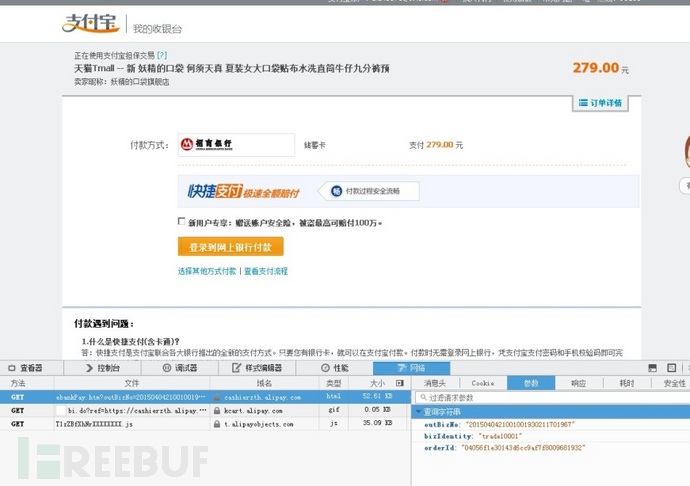Open the 消息头 headers detail tab
This screenshot has height=486, width=690.
(x=435, y=383)
